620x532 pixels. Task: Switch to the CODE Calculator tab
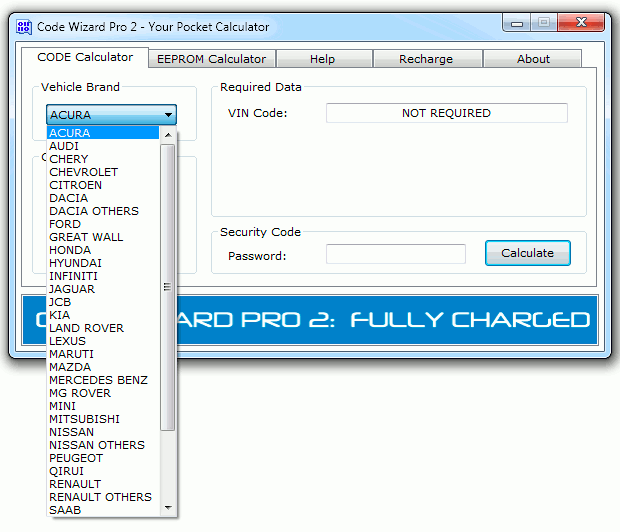pos(85,57)
